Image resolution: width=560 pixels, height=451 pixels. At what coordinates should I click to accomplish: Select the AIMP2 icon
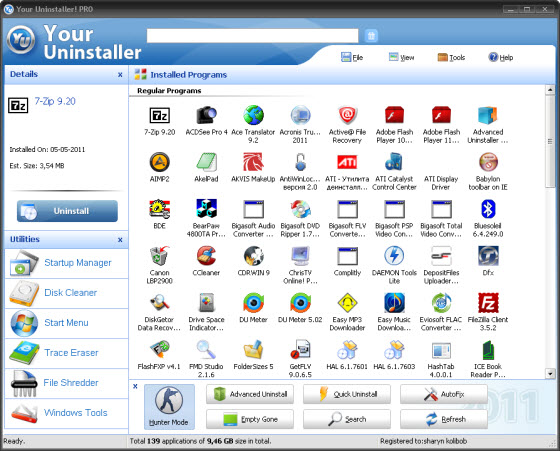click(159, 162)
